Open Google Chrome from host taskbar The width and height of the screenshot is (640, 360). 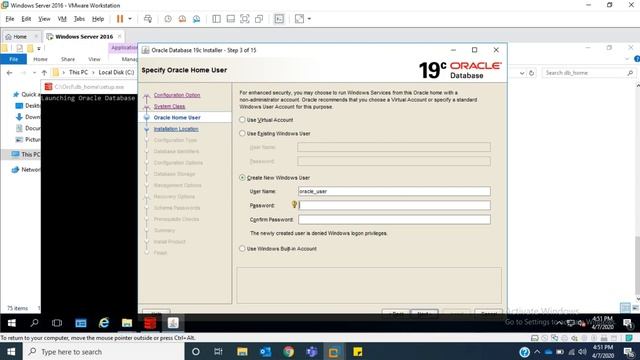(288, 352)
